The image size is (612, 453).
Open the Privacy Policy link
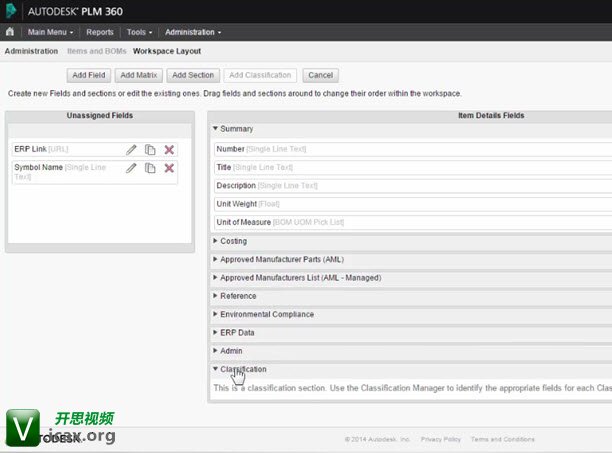441,439
